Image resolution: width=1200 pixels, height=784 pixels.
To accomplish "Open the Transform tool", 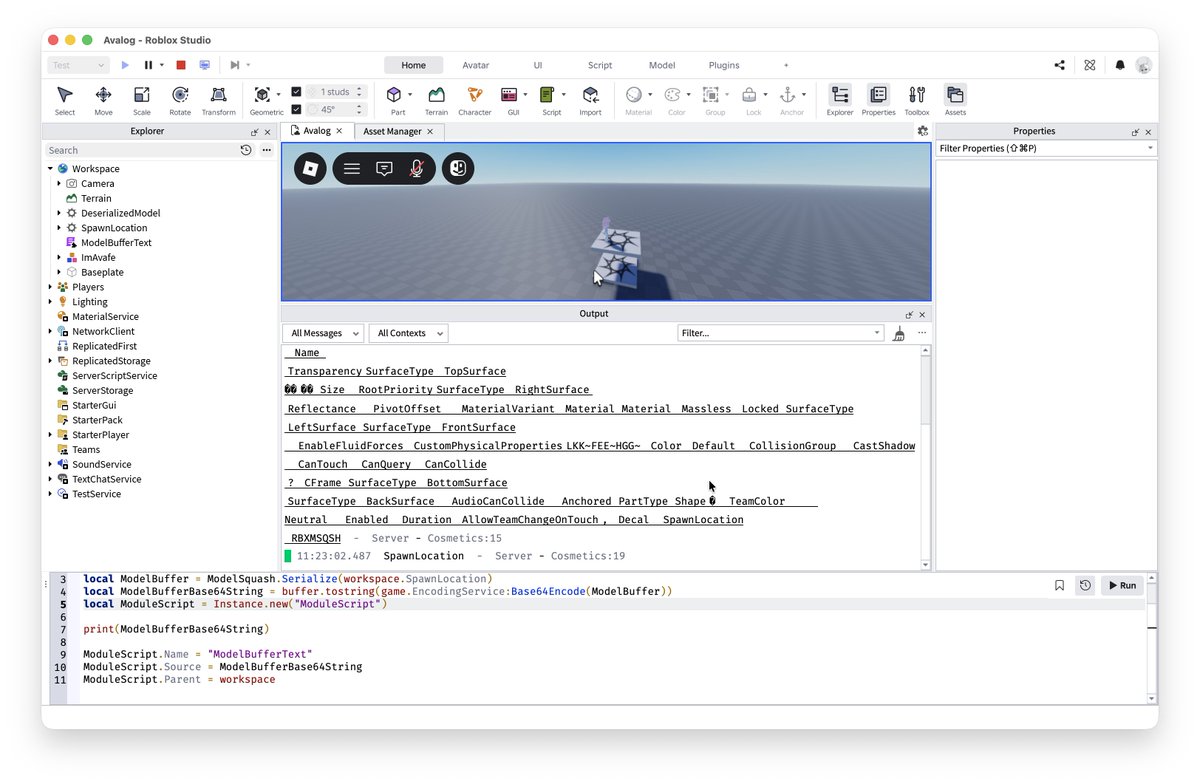I will tap(218, 100).
